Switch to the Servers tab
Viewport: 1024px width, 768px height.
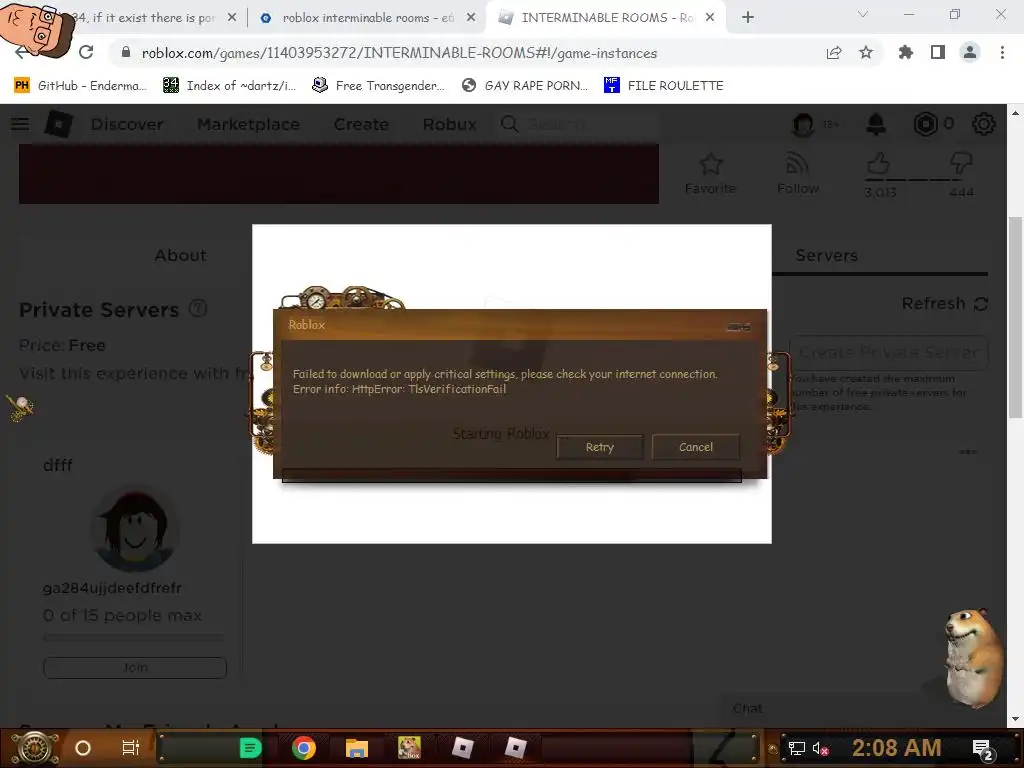pos(826,255)
